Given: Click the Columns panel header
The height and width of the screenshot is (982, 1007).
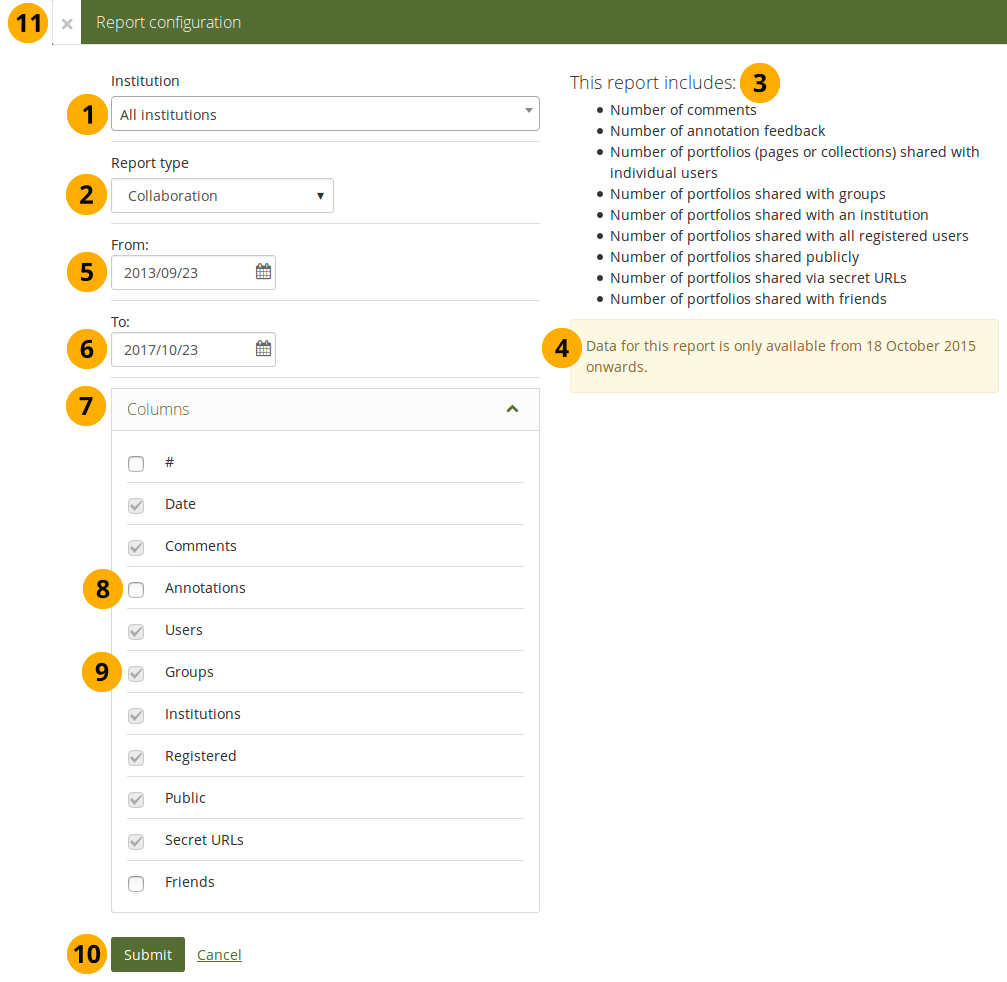Looking at the screenshot, I should [300, 409].
